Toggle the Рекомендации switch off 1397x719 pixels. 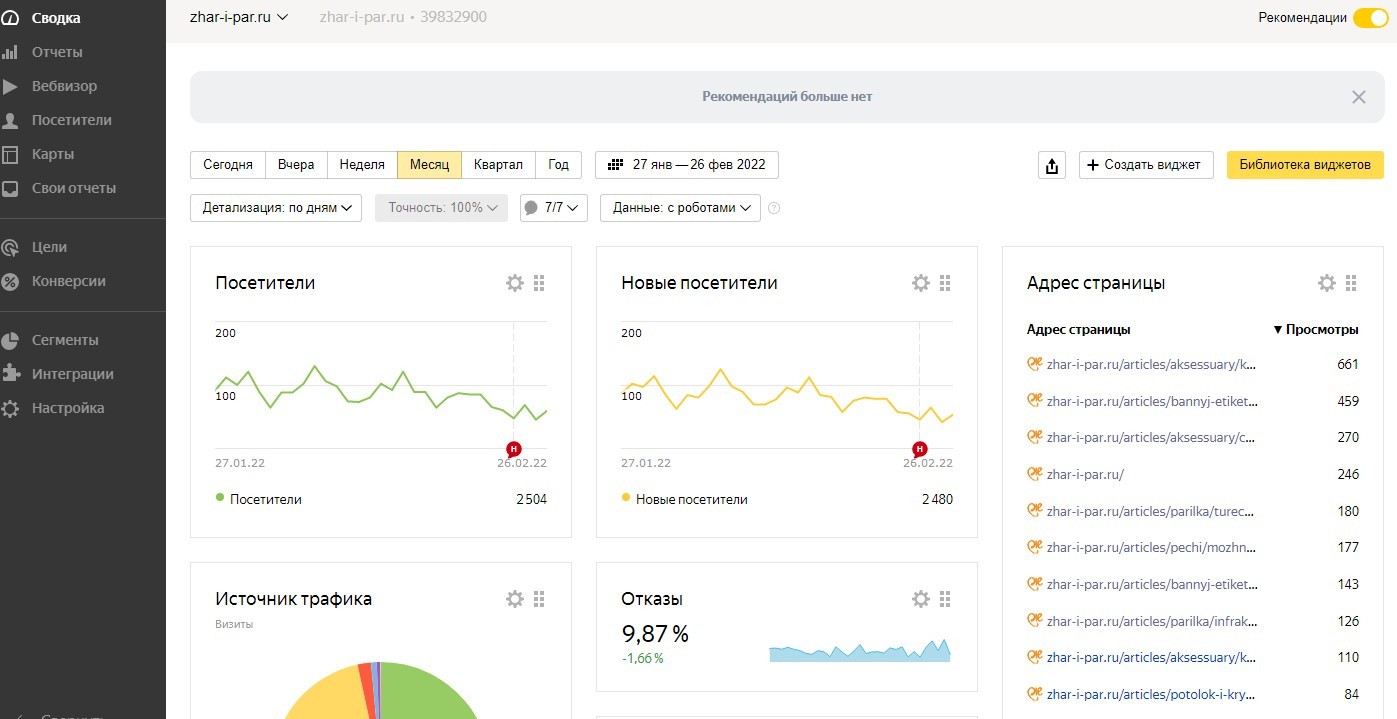(1369, 18)
